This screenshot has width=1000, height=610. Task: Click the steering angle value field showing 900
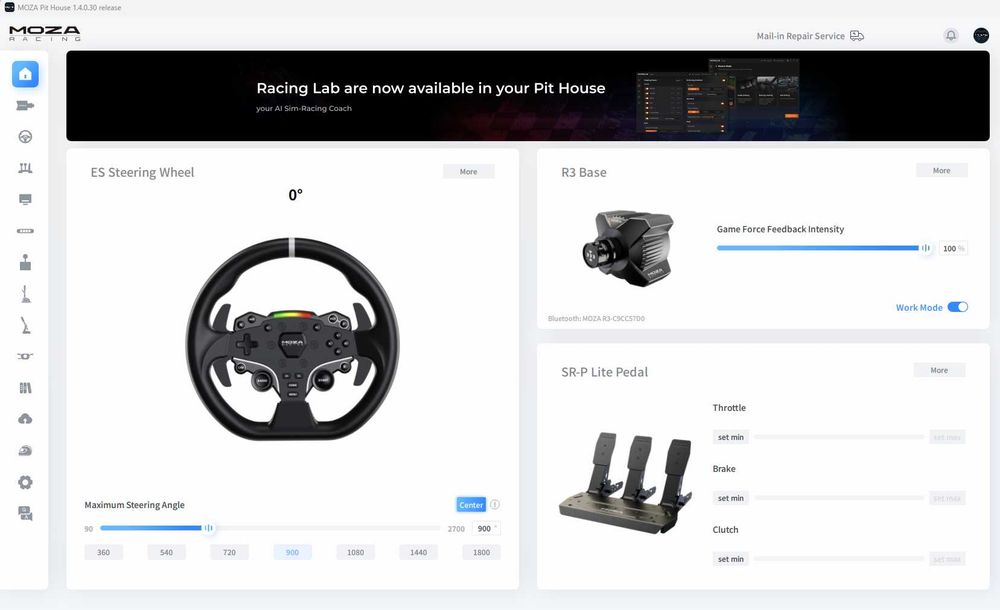click(486, 528)
